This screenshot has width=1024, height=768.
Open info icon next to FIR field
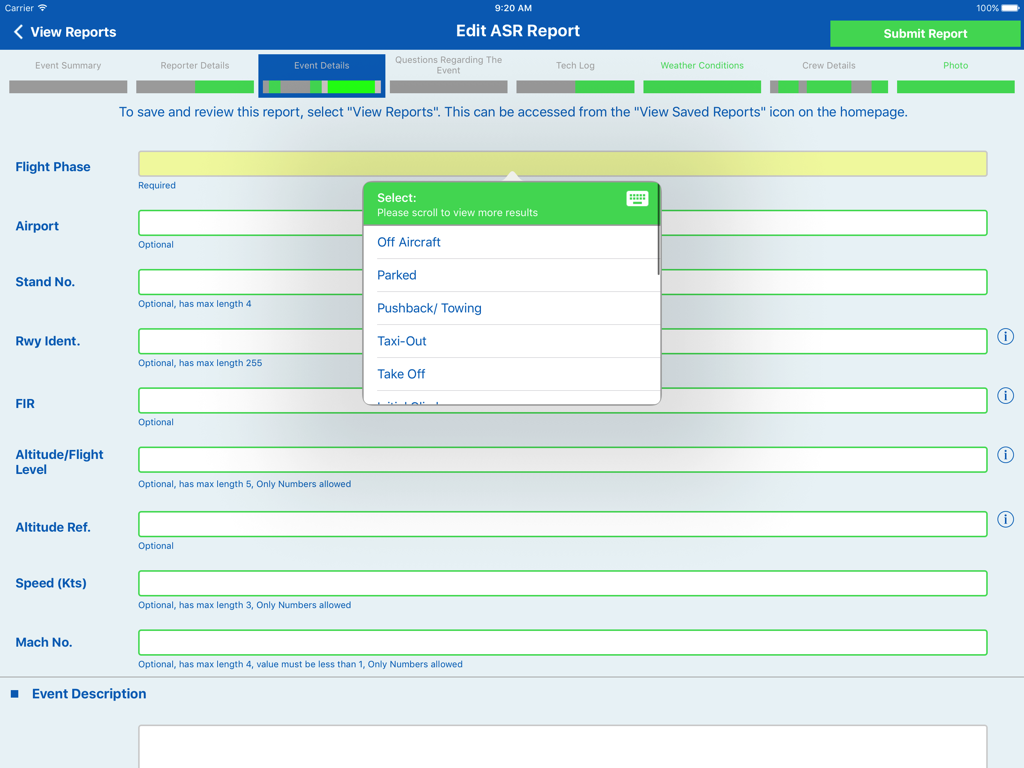click(1005, 396)
